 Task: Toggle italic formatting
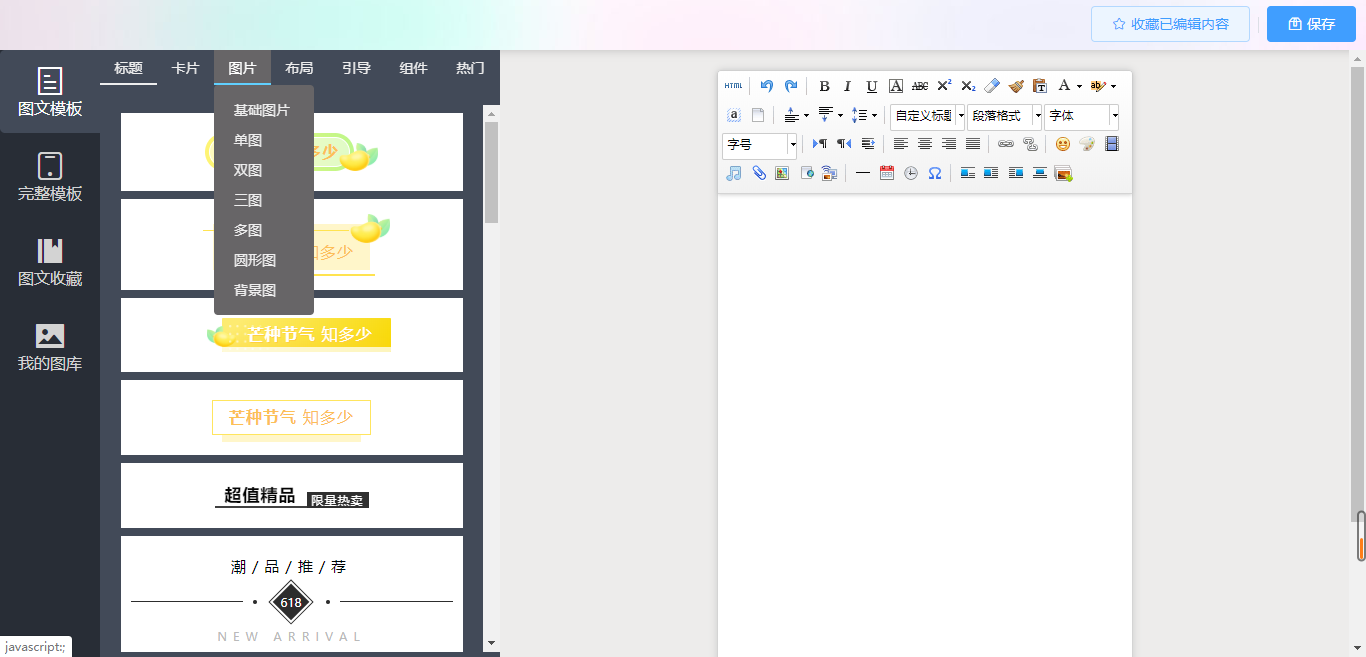847,86
